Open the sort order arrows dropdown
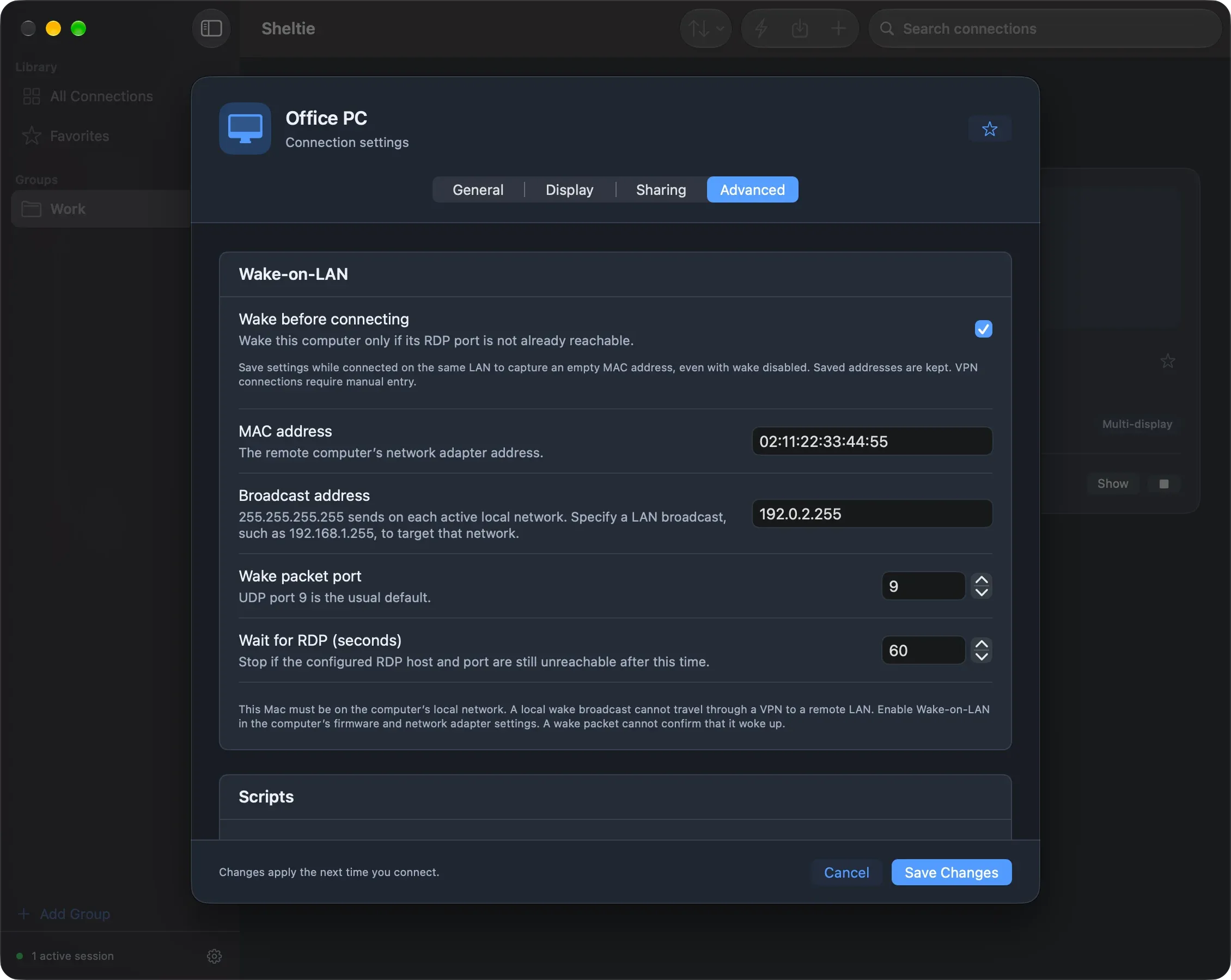 [706, 28]
